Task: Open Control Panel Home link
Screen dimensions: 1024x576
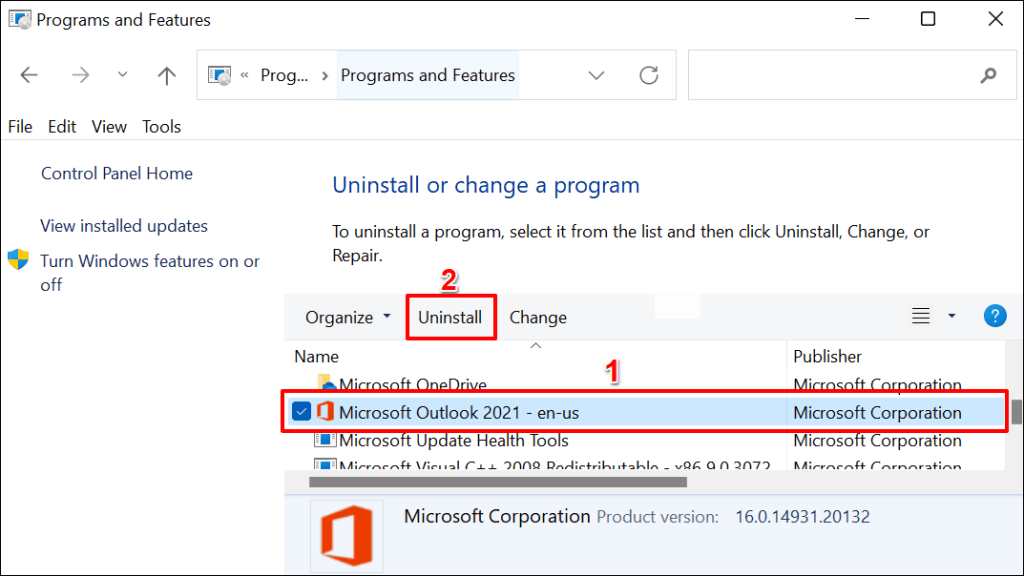Action: [117, 173]
